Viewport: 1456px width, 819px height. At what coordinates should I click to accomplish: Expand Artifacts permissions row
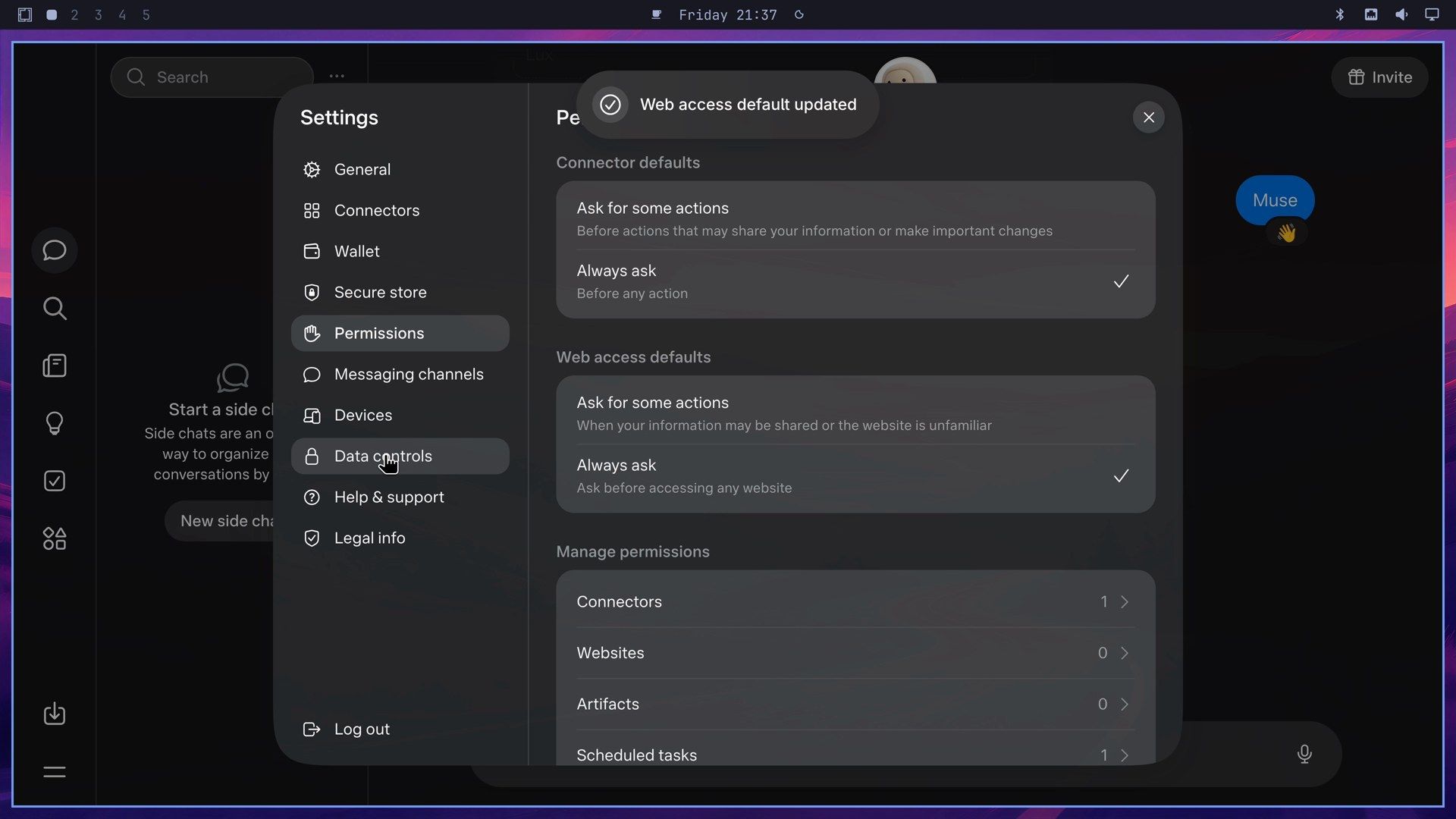855,704
